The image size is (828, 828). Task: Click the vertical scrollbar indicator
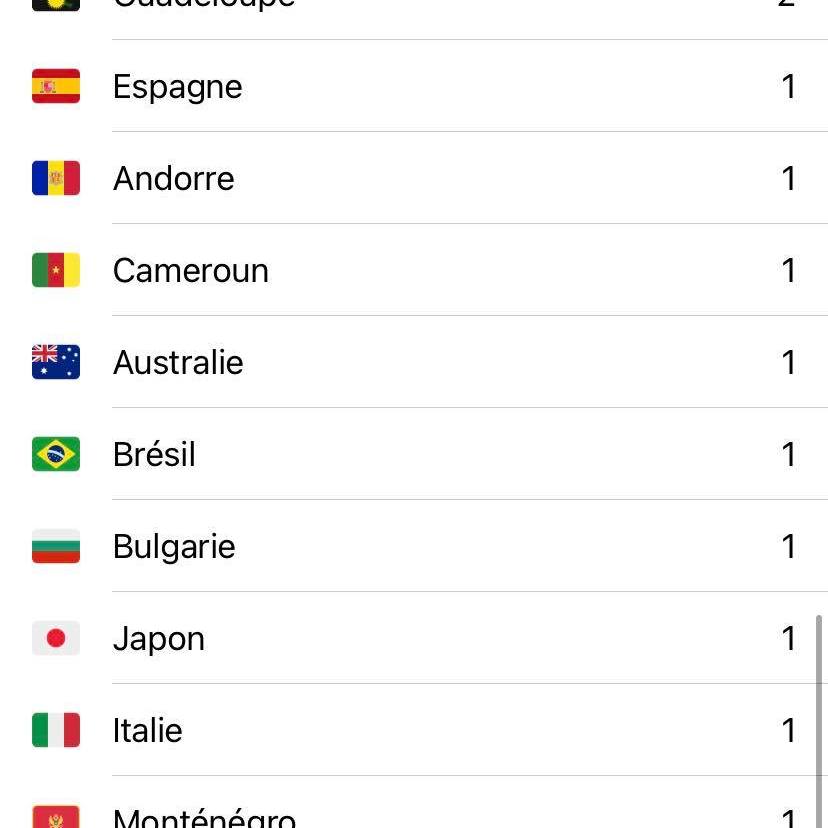click(821, 720)
